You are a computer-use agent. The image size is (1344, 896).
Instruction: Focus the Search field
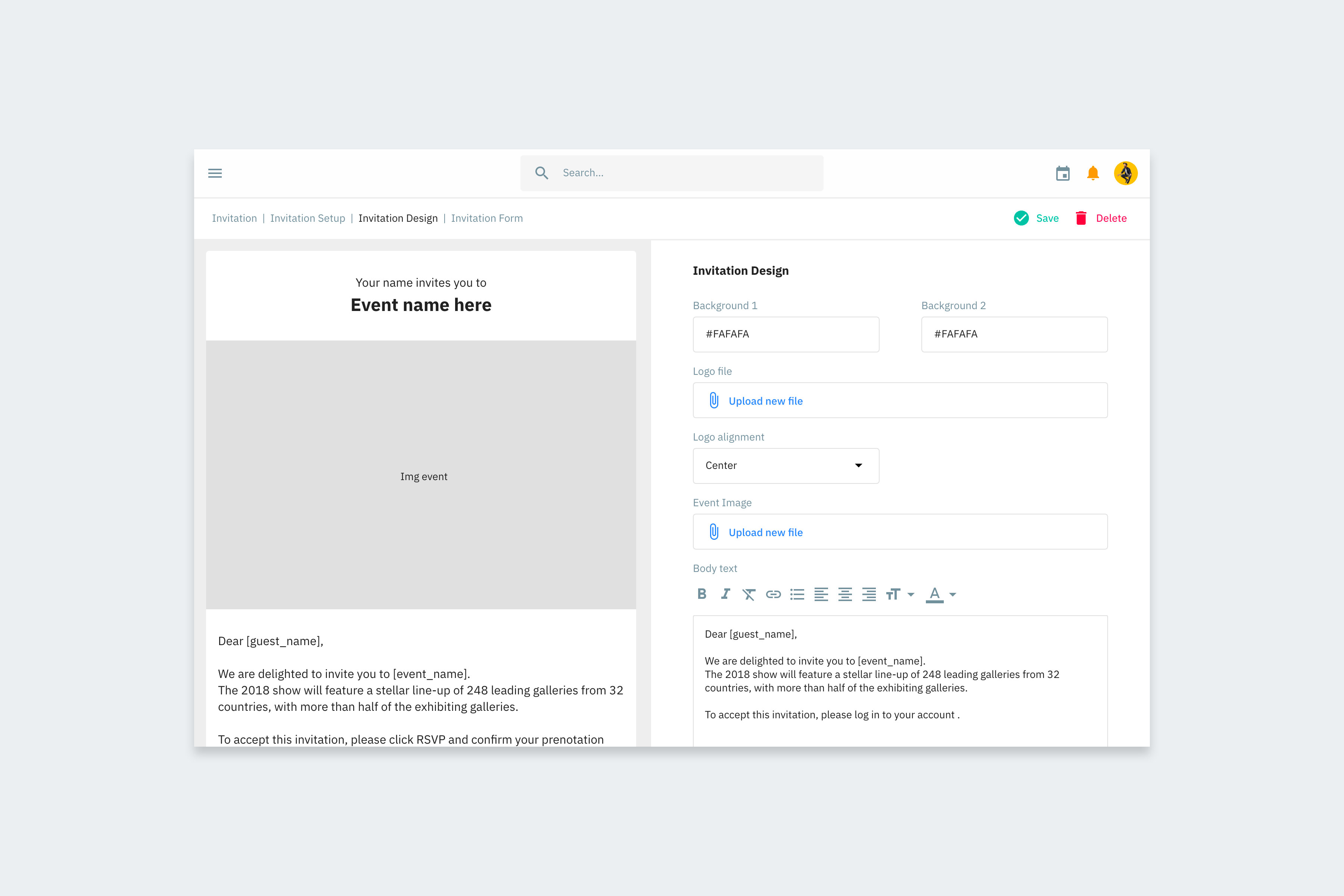point(671,173)
